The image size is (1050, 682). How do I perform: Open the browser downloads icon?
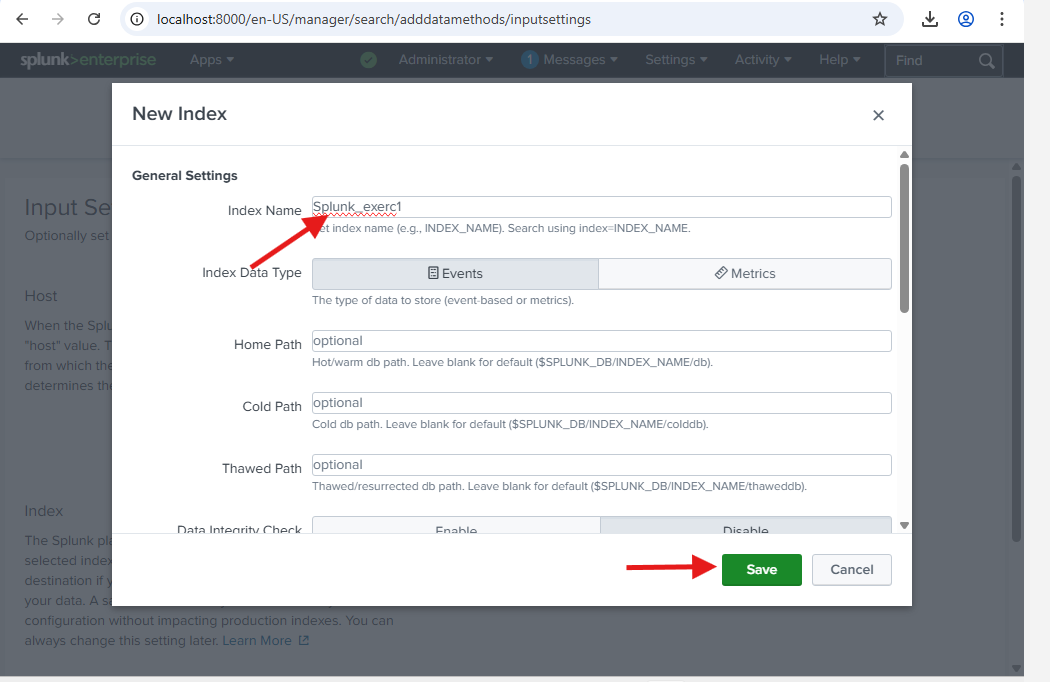pyautogui.click(x=929, y=19)
